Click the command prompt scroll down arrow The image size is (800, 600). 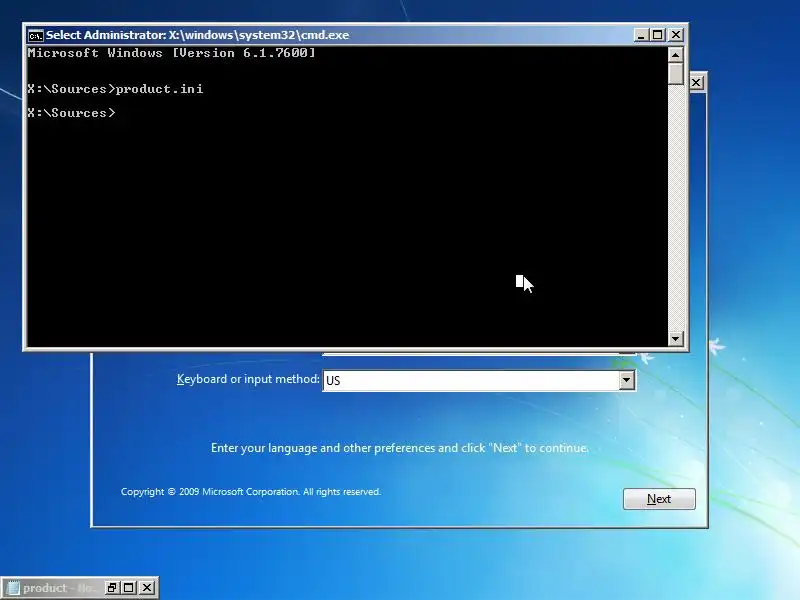[x=676, y=338]
